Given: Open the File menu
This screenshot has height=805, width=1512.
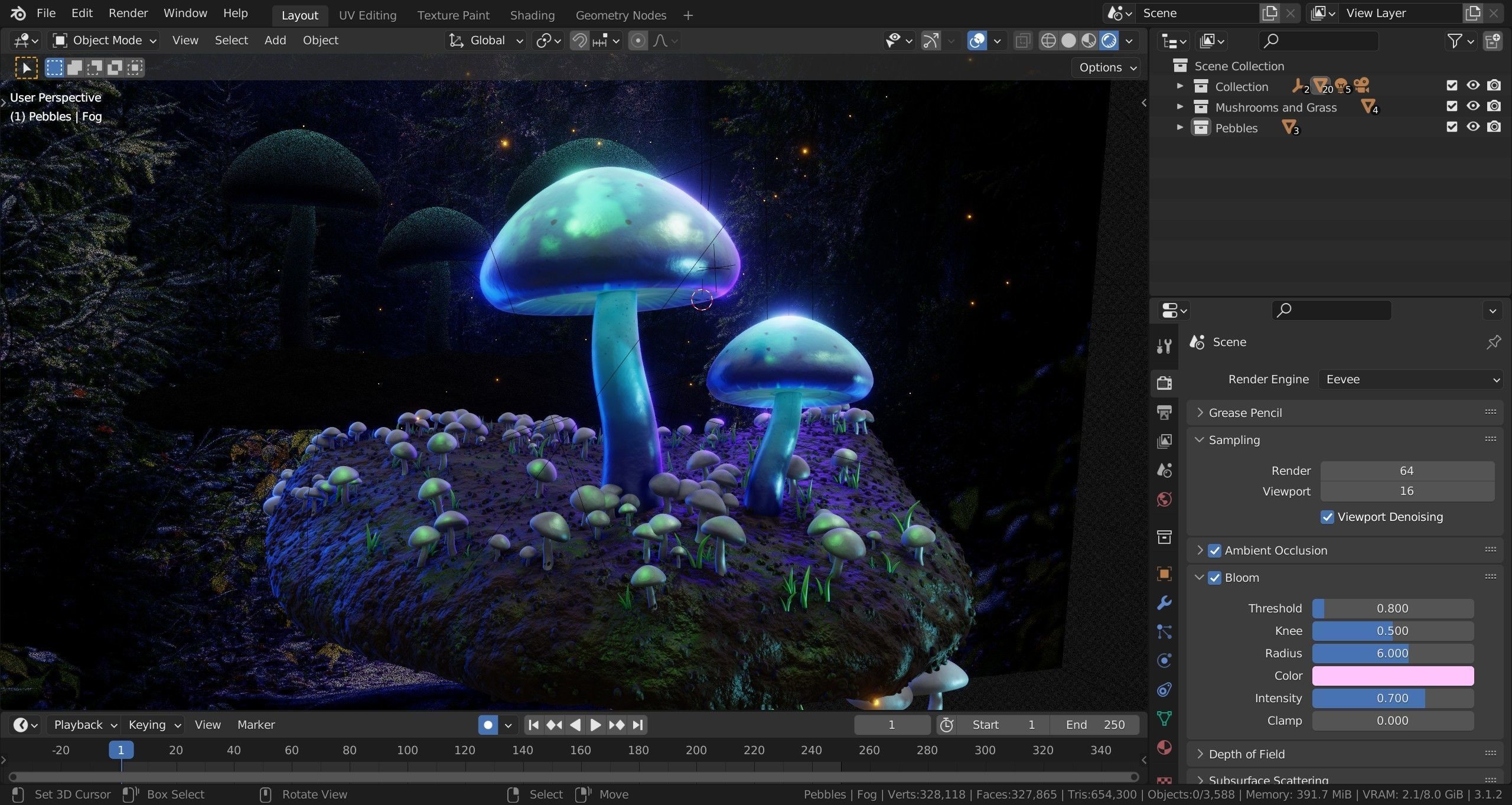Looking at the screenshot, I should click(46, 13).
